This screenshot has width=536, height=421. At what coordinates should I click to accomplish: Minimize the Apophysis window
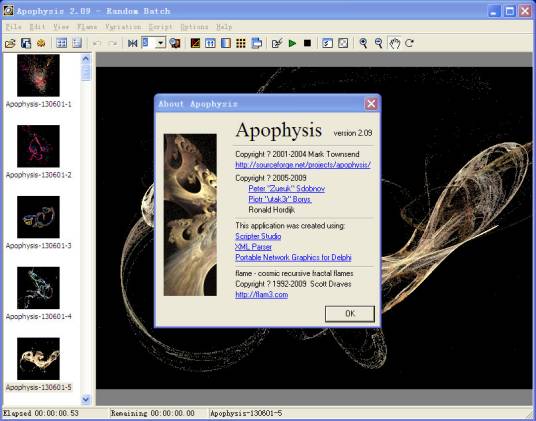tap(494, 11)
